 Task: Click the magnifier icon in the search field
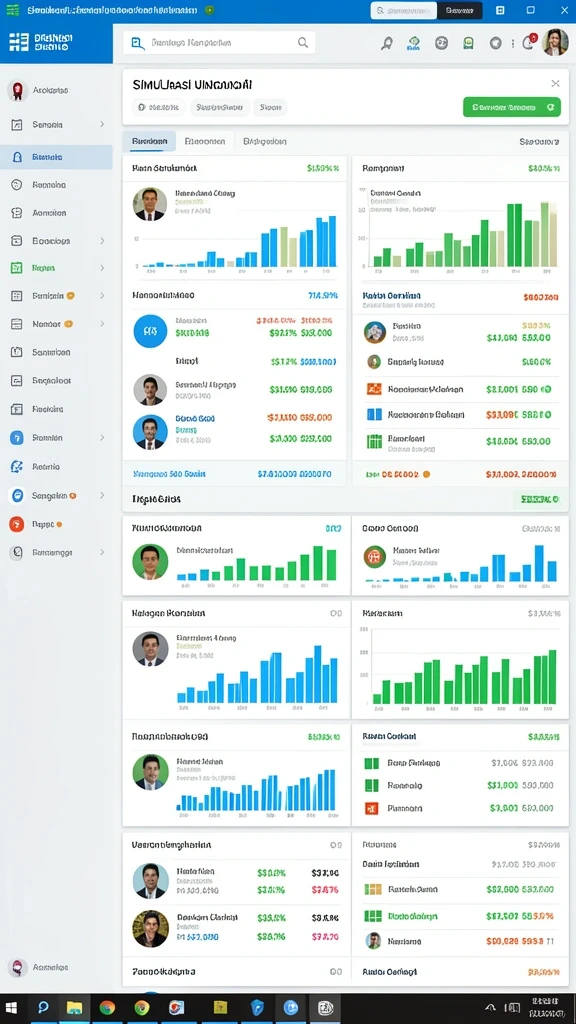click(303, 43)
